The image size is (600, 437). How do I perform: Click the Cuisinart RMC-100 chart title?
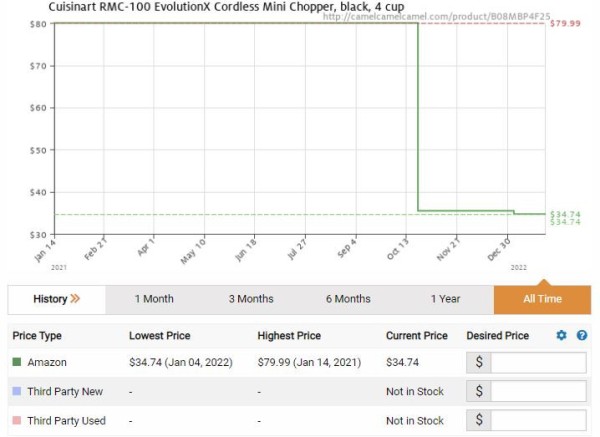[226, 7]
